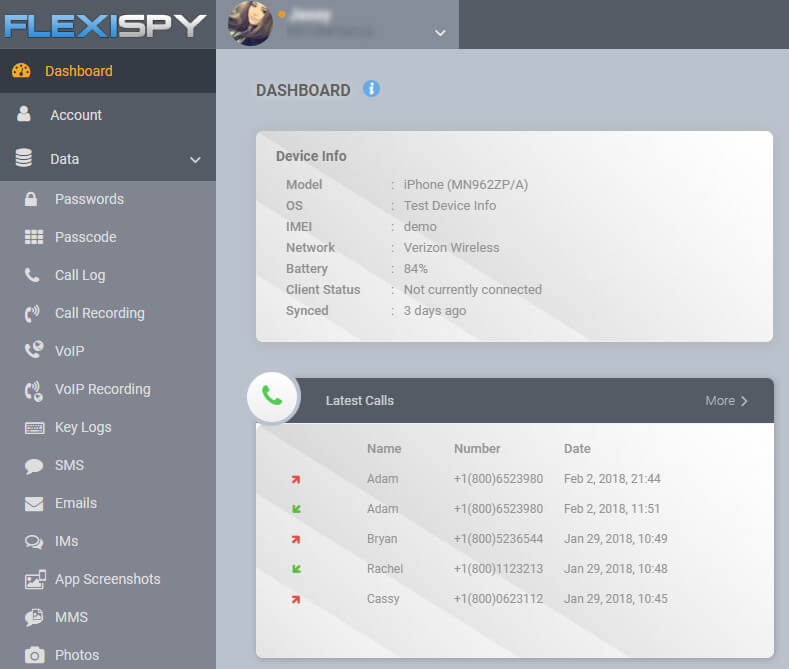Click the user profile avatar picture

click(250, 23)
